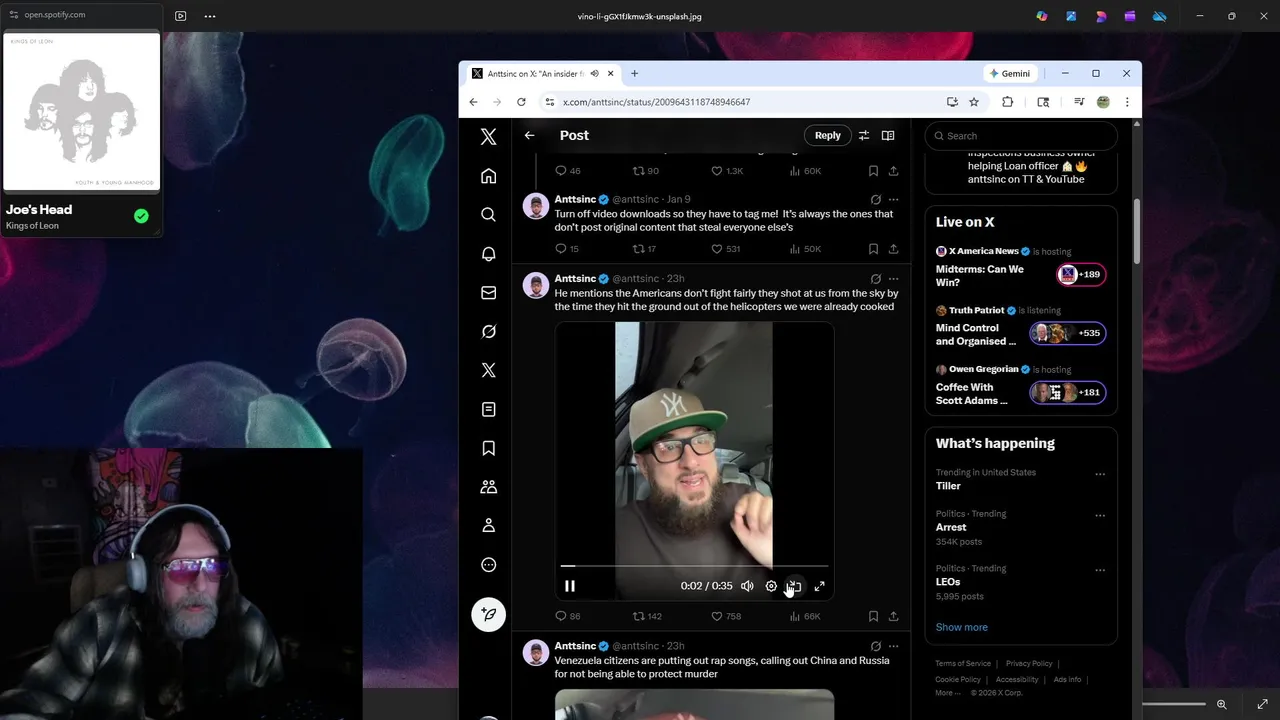Open Notifications bell in X sidebar
Image resolution: width=1280 pixels, height=720 pixels.
click(x=488, y=254)
